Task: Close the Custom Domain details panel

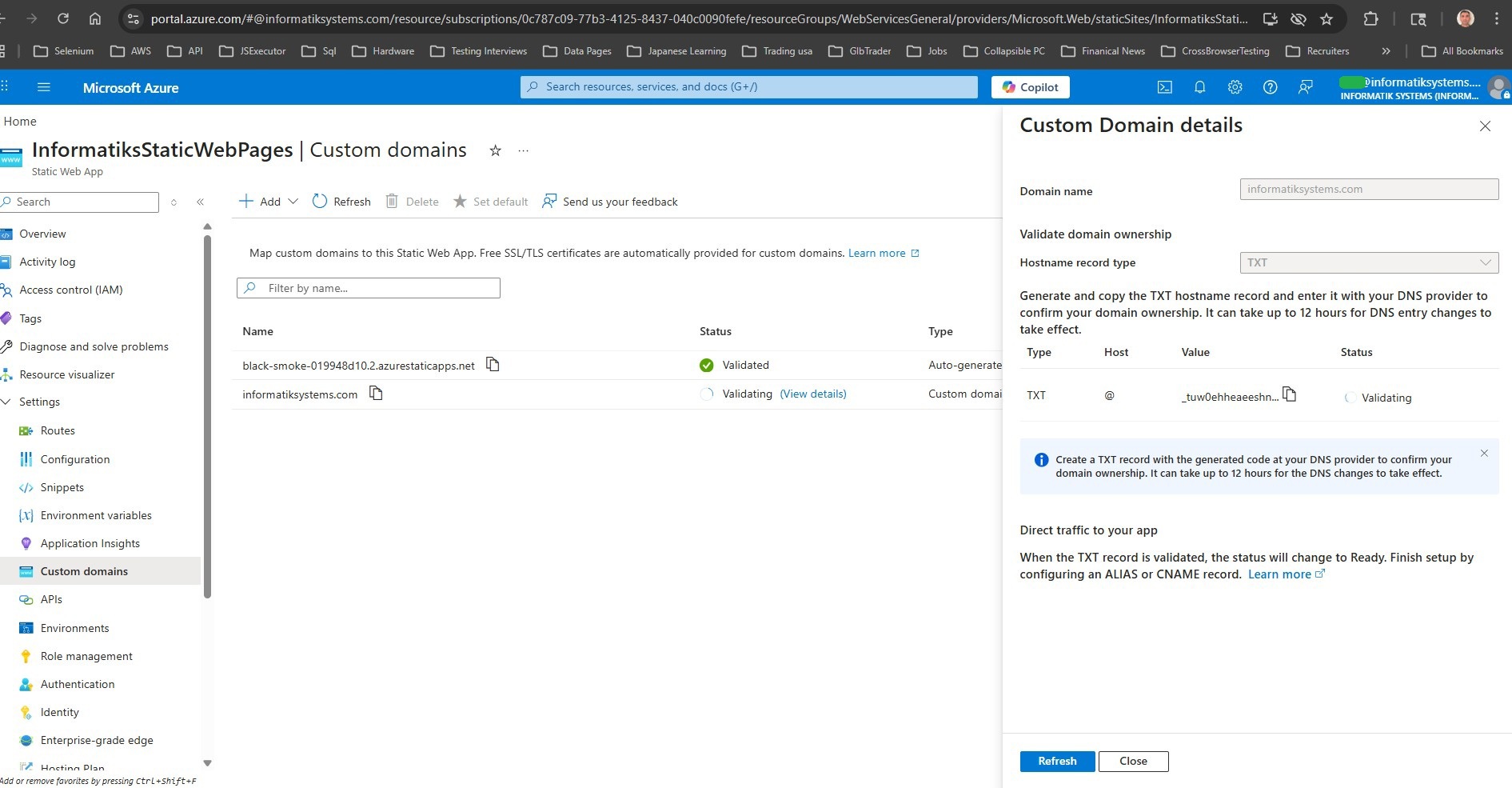Action: point(1485,126)
